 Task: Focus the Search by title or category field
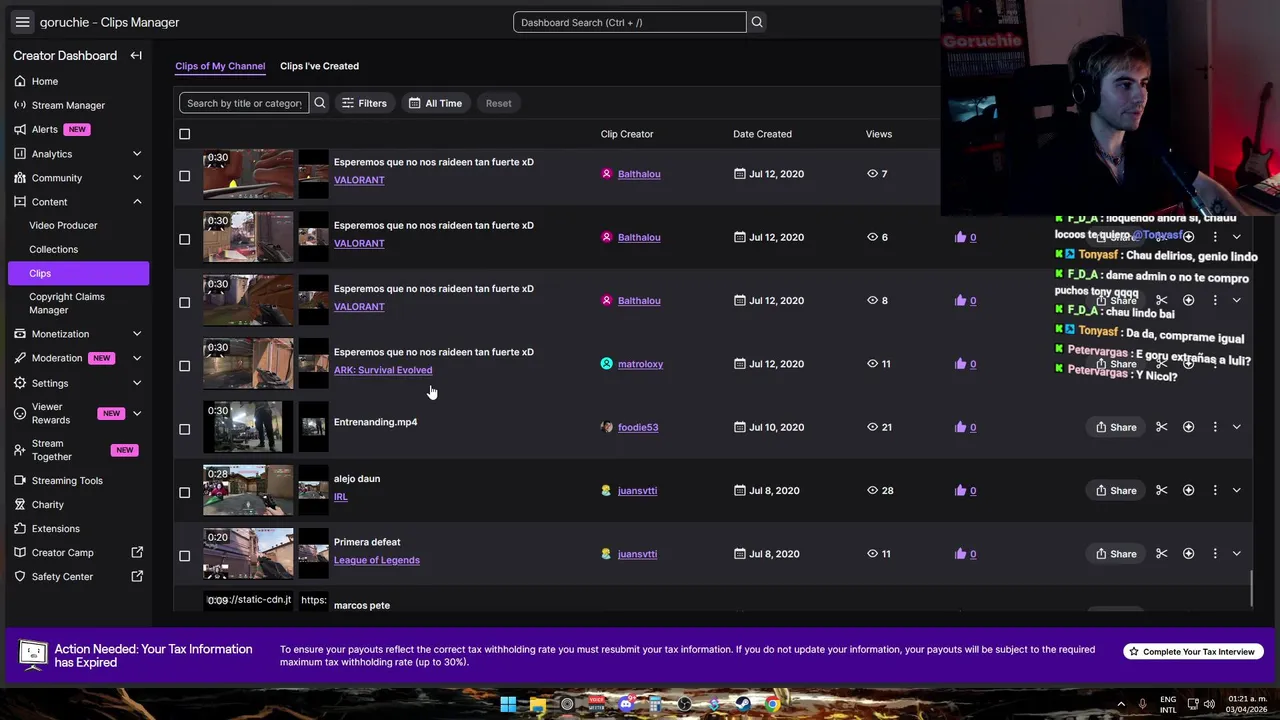pyautogui.click(x=244, y=103)
